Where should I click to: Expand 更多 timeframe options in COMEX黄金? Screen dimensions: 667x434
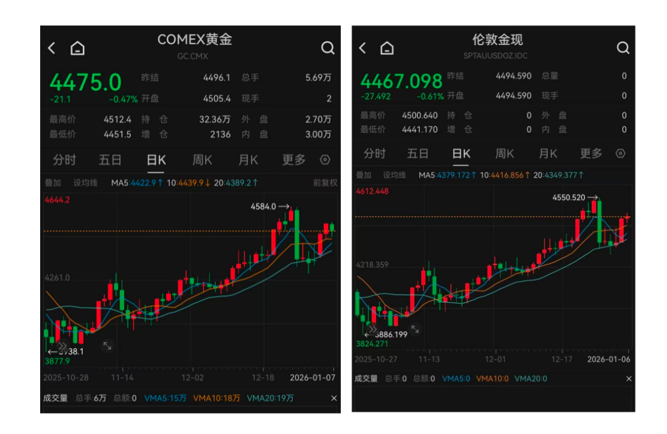pyautogui.click(x=294, y=160)
